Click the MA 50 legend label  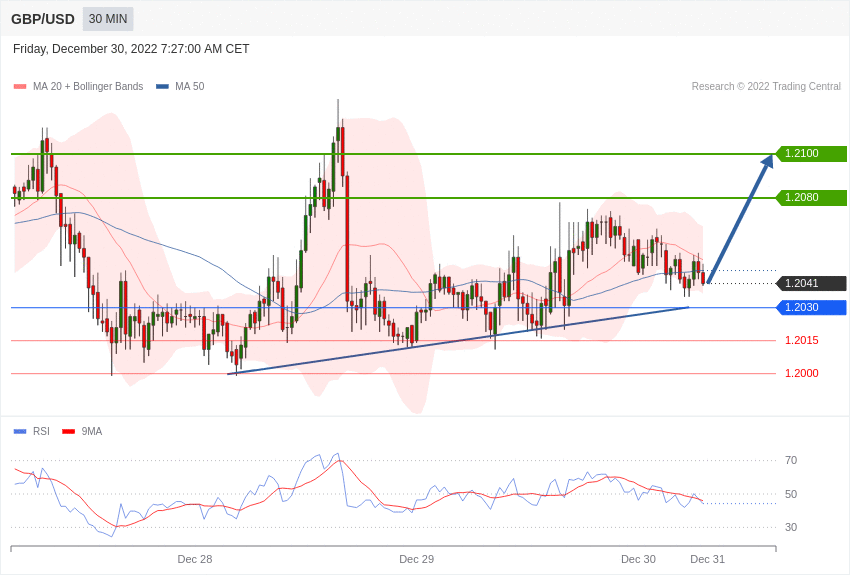tap(189, 86)
